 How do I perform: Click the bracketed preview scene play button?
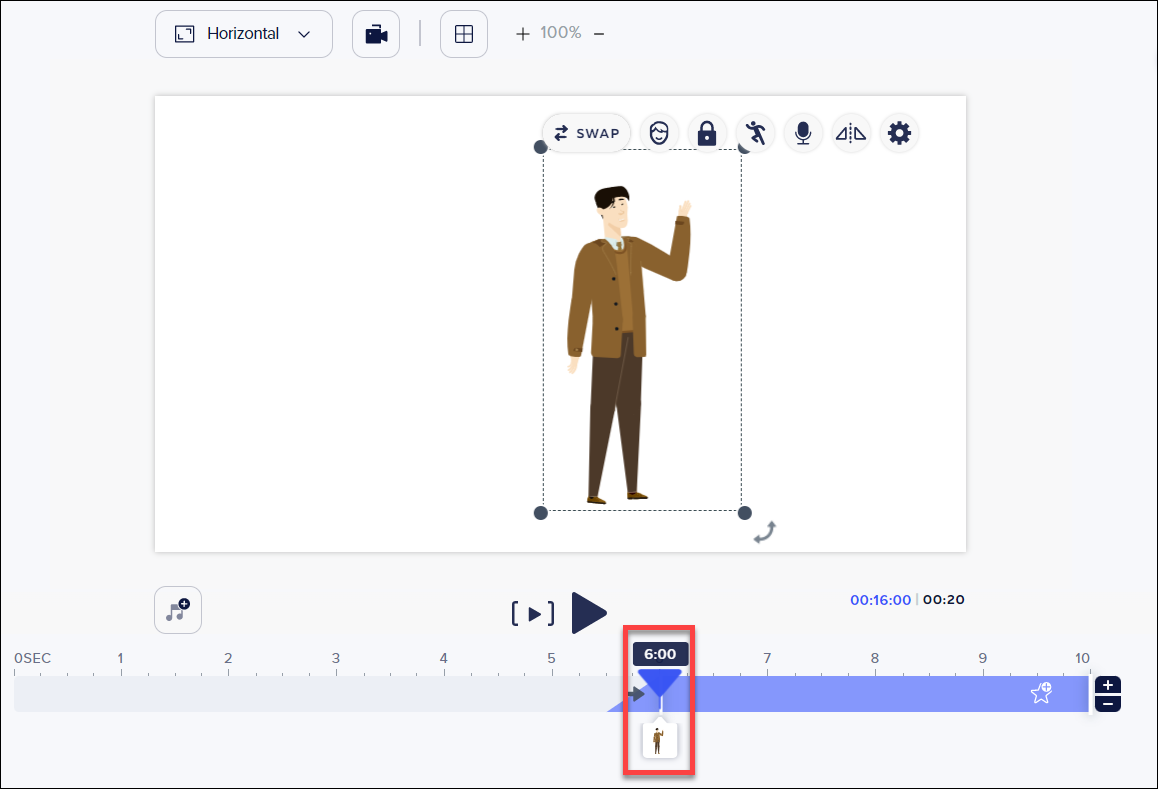pyautogui.click(x=534, y=614)
